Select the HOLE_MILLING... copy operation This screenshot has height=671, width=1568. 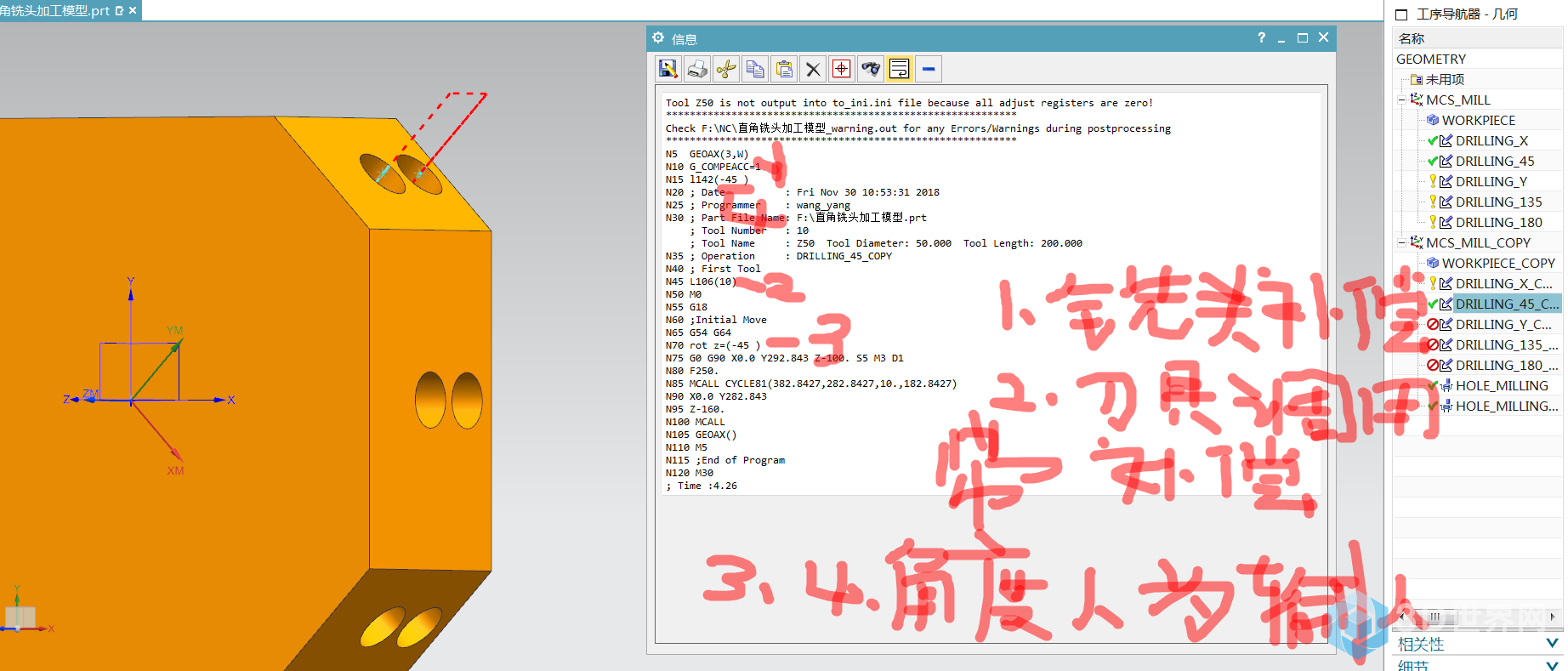point(1507,406)
